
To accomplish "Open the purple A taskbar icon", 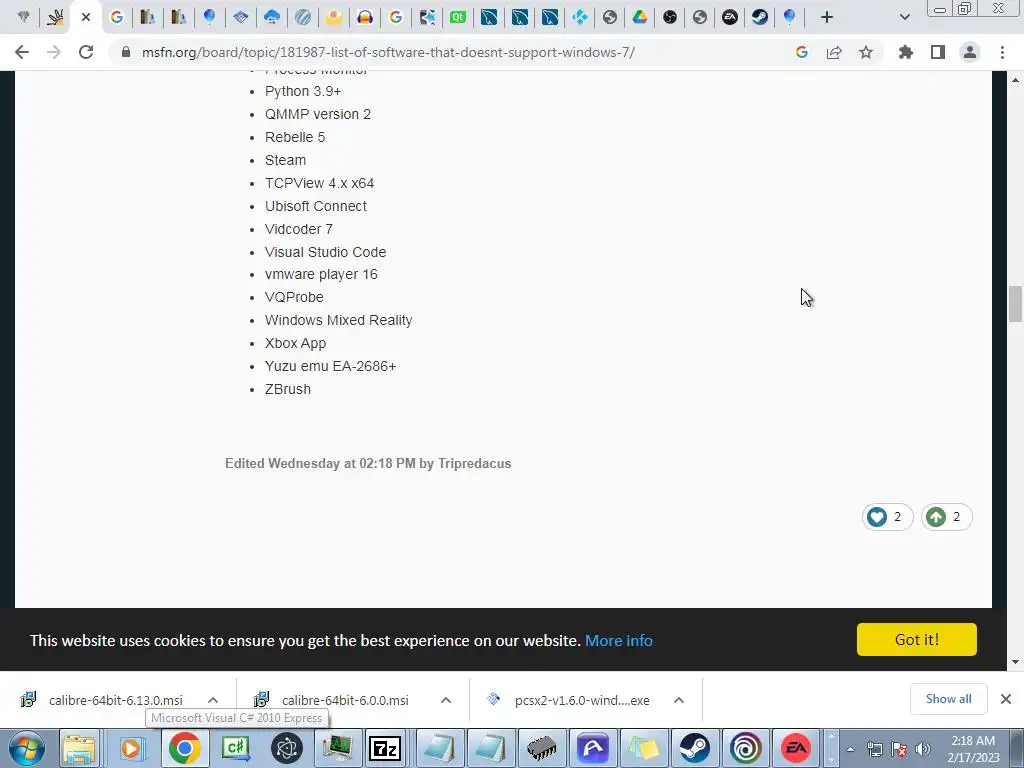I will pyautogui.click(x=593, y=748).
